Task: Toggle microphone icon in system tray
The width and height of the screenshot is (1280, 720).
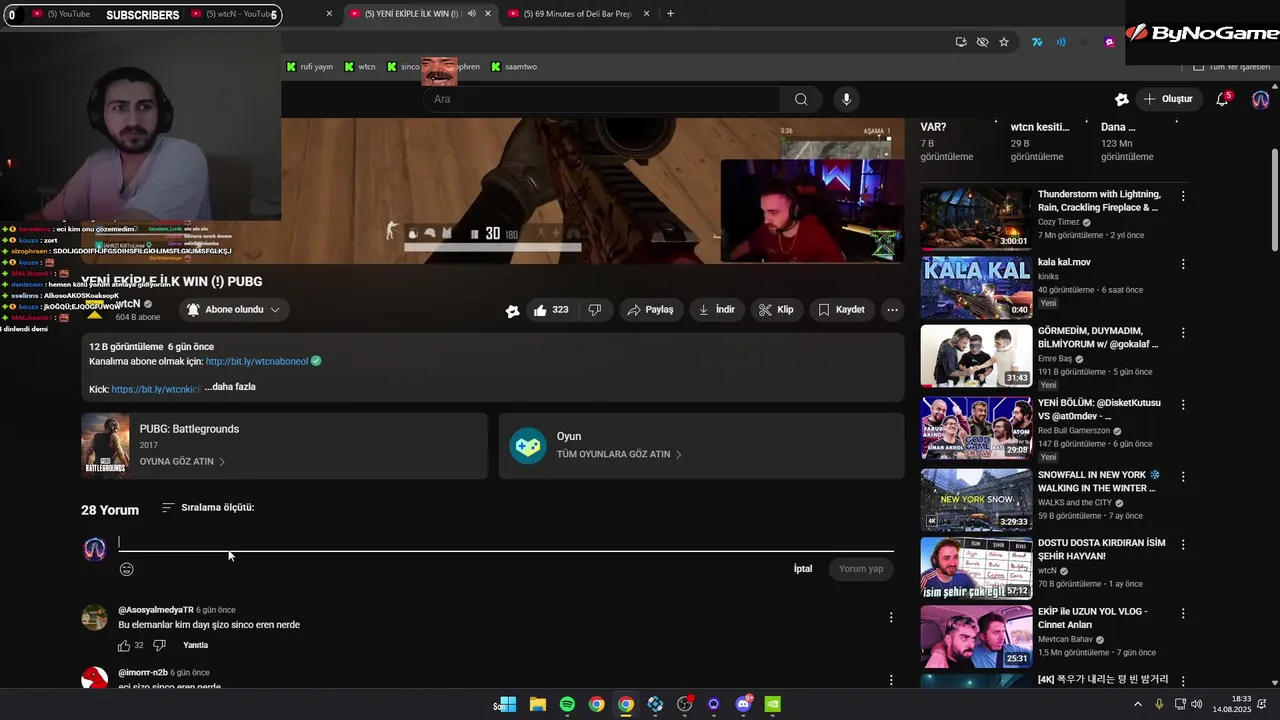Action: tap(1159, 704)
